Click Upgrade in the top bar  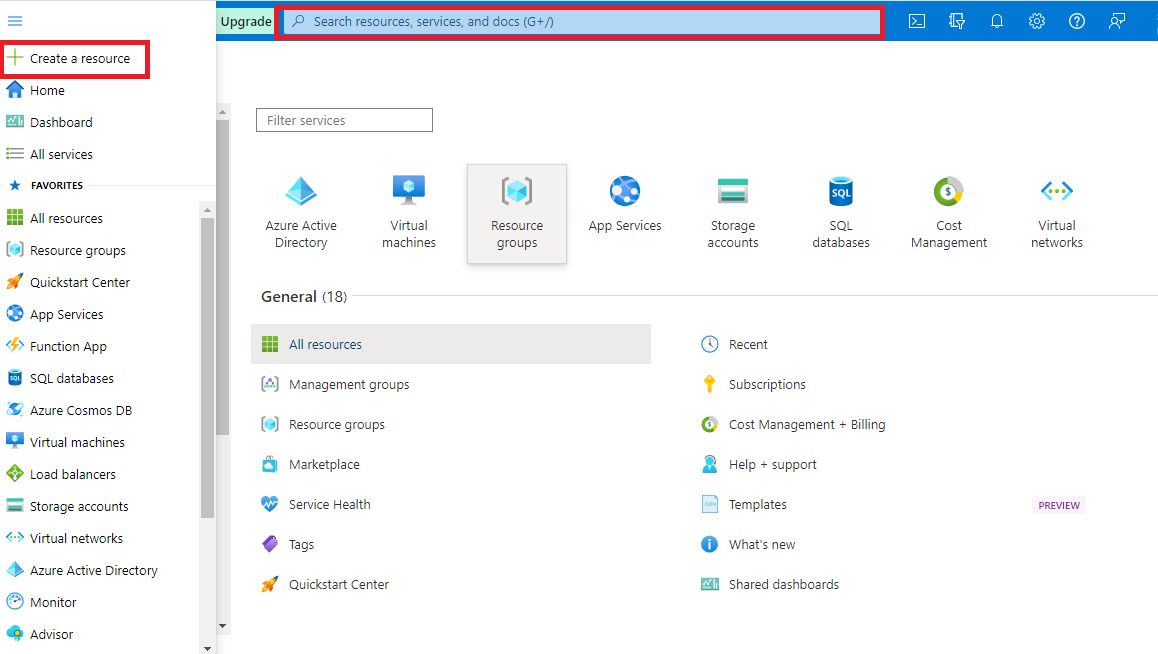tap(245, 20)
